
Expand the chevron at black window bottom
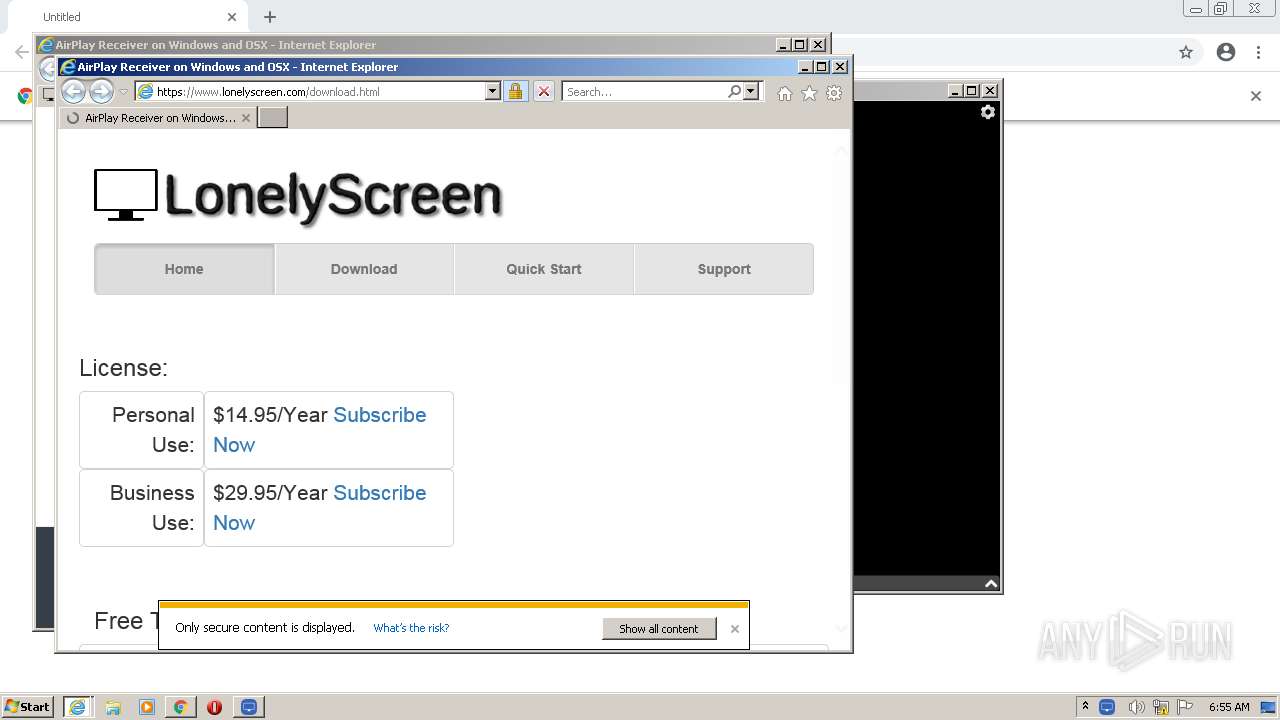[x=990, y=584]
